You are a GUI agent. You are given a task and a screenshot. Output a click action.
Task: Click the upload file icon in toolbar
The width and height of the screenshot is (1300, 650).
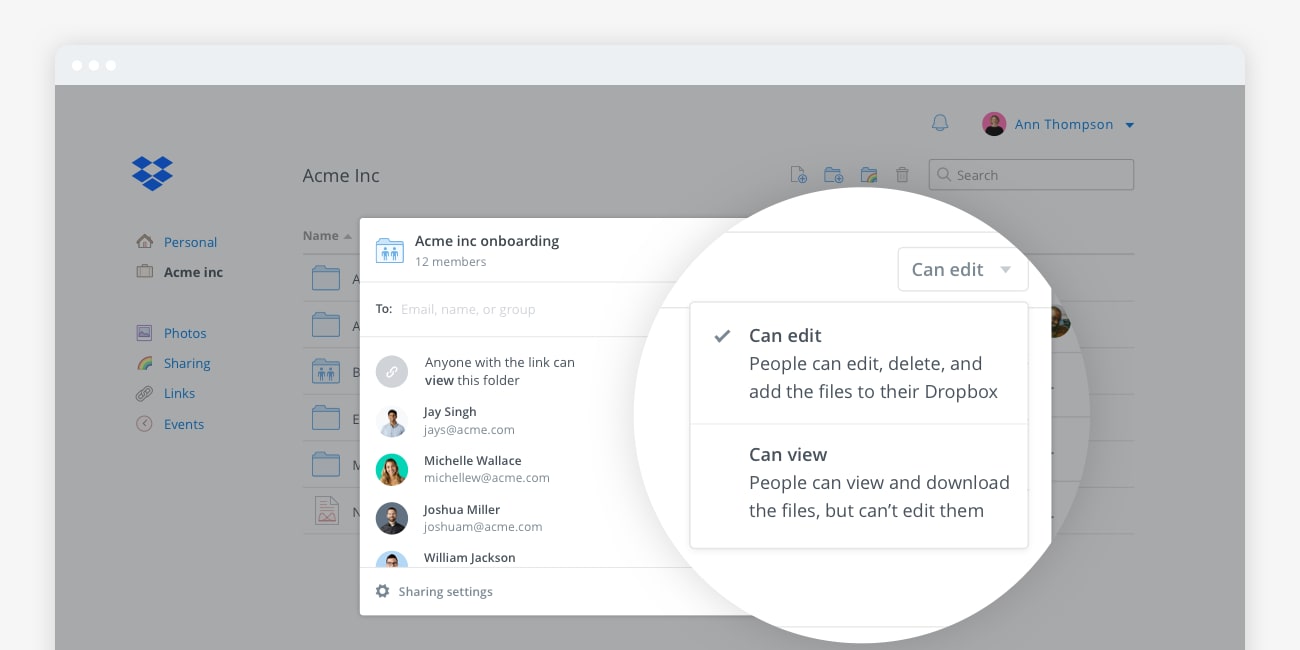coord(798,175)
